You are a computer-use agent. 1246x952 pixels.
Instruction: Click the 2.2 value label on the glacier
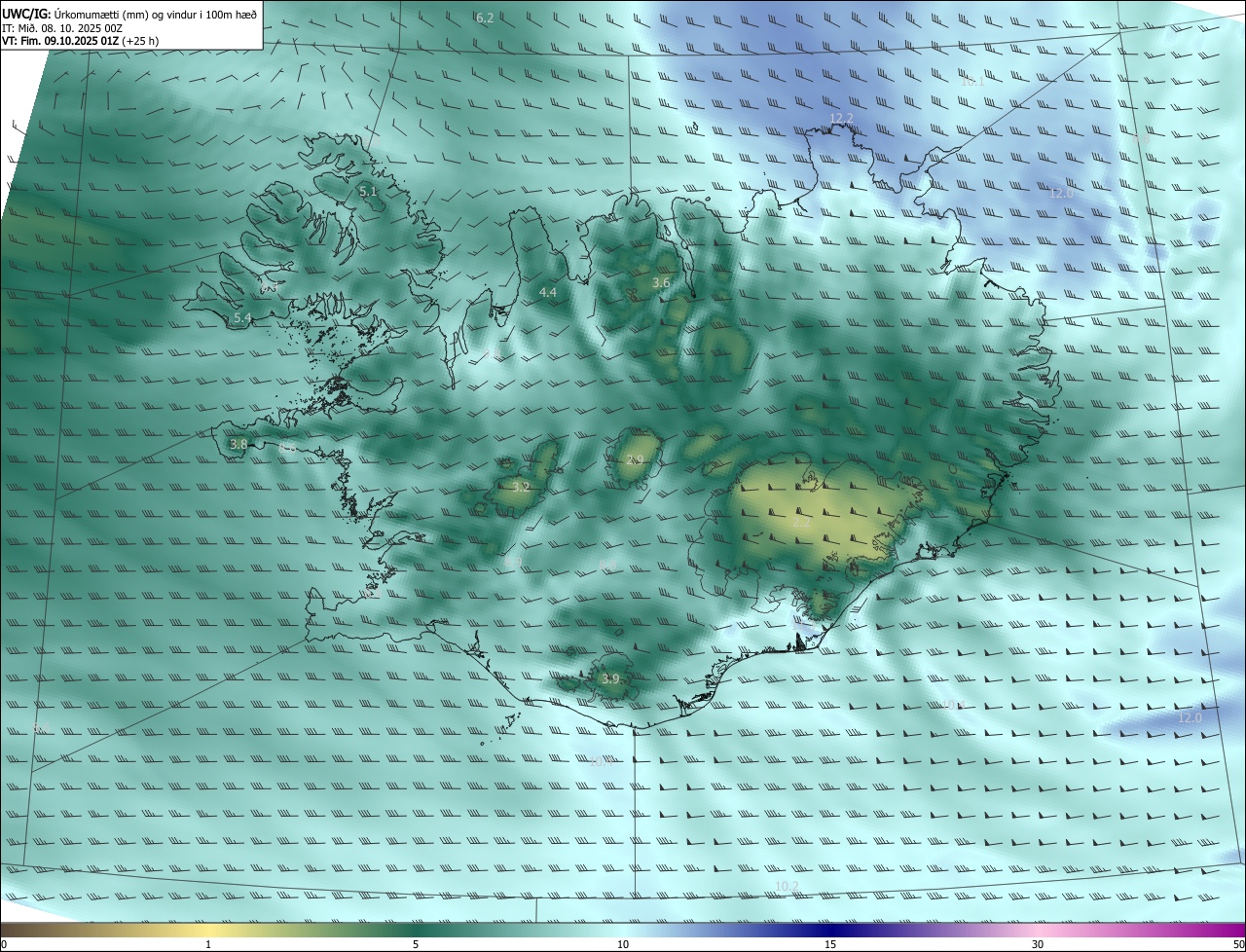pos(801,523)
